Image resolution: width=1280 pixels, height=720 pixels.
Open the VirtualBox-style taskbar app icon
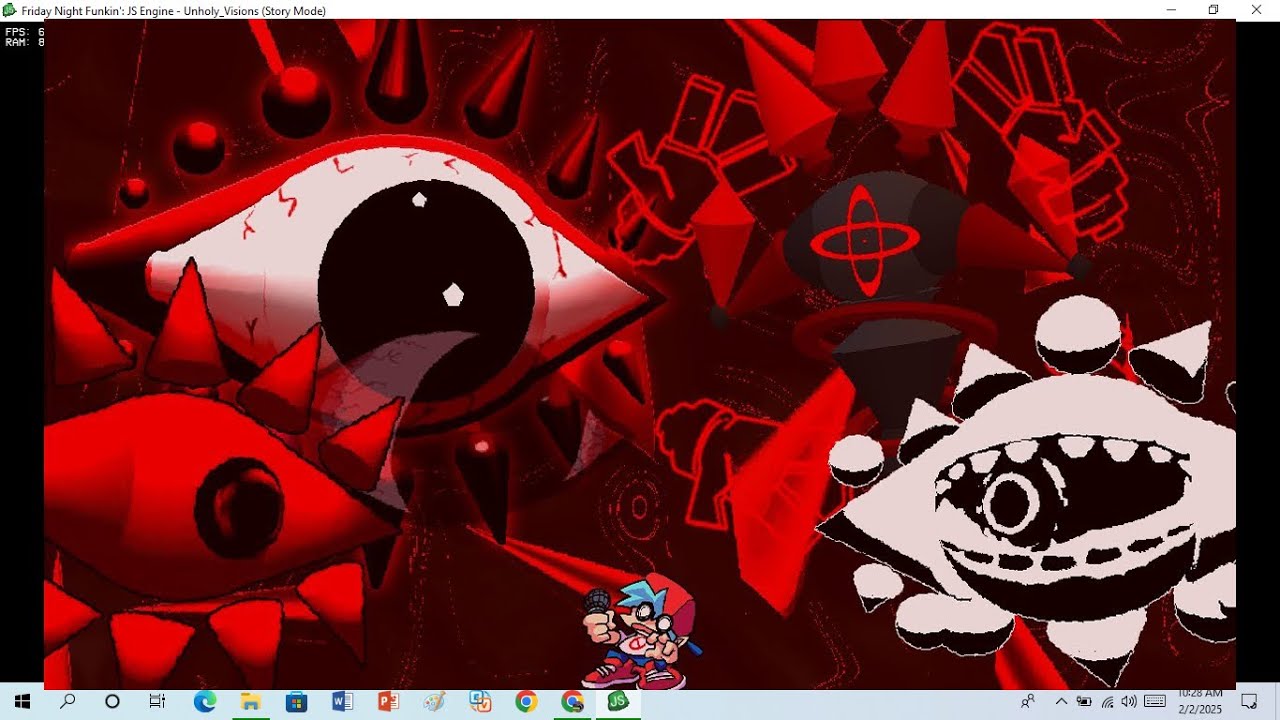(x=480, y=702)
